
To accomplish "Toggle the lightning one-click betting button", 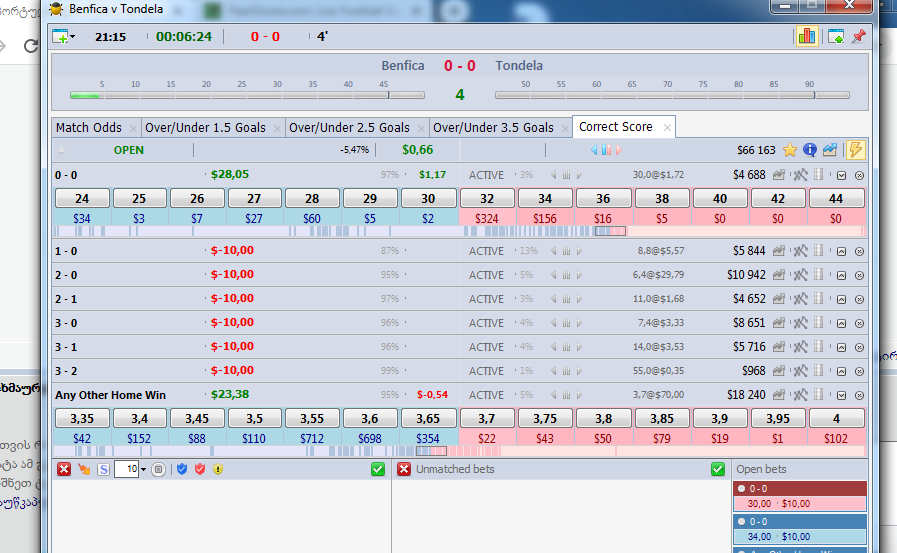I will (x=855, y=150).
